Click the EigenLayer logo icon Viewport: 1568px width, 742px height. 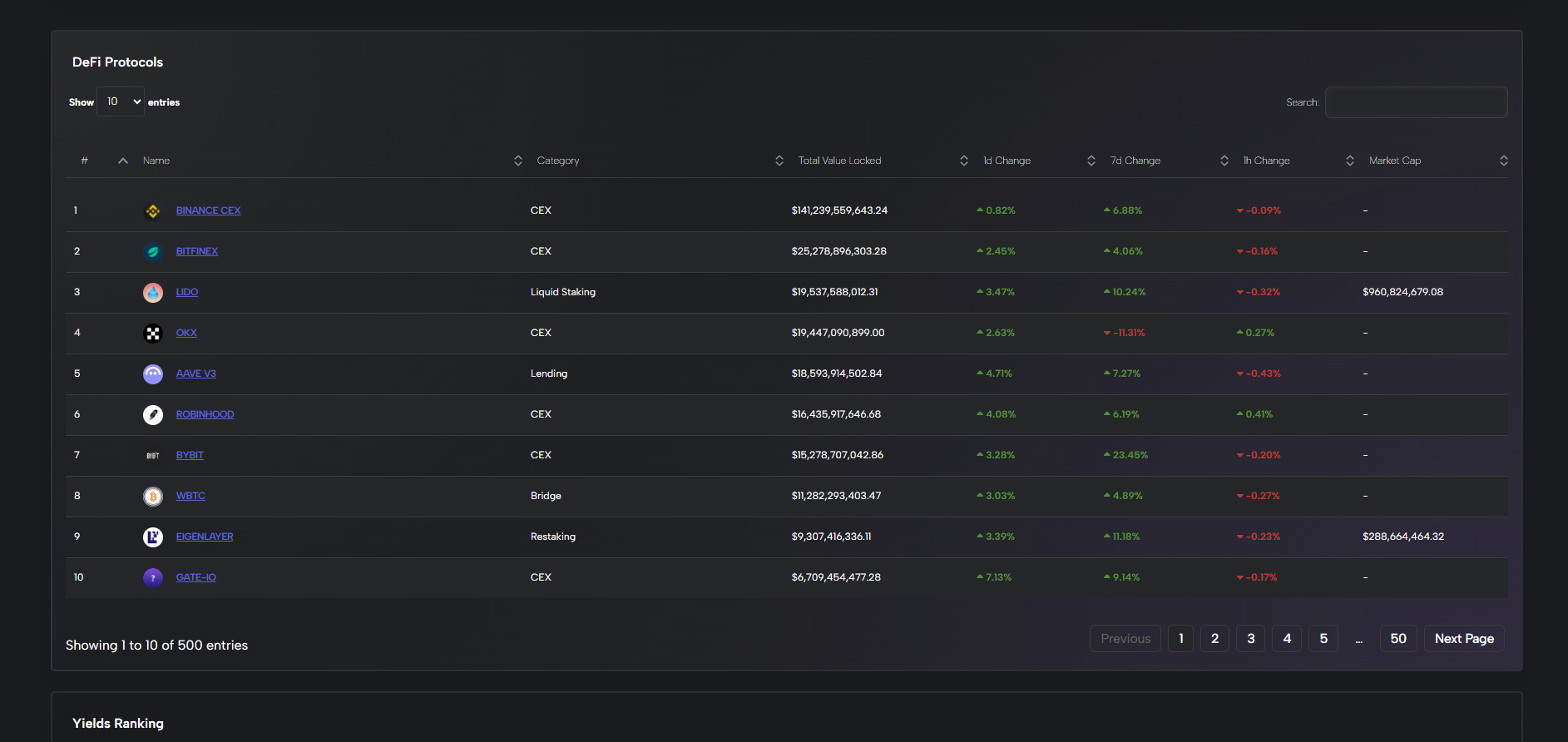tap(153, 537)
